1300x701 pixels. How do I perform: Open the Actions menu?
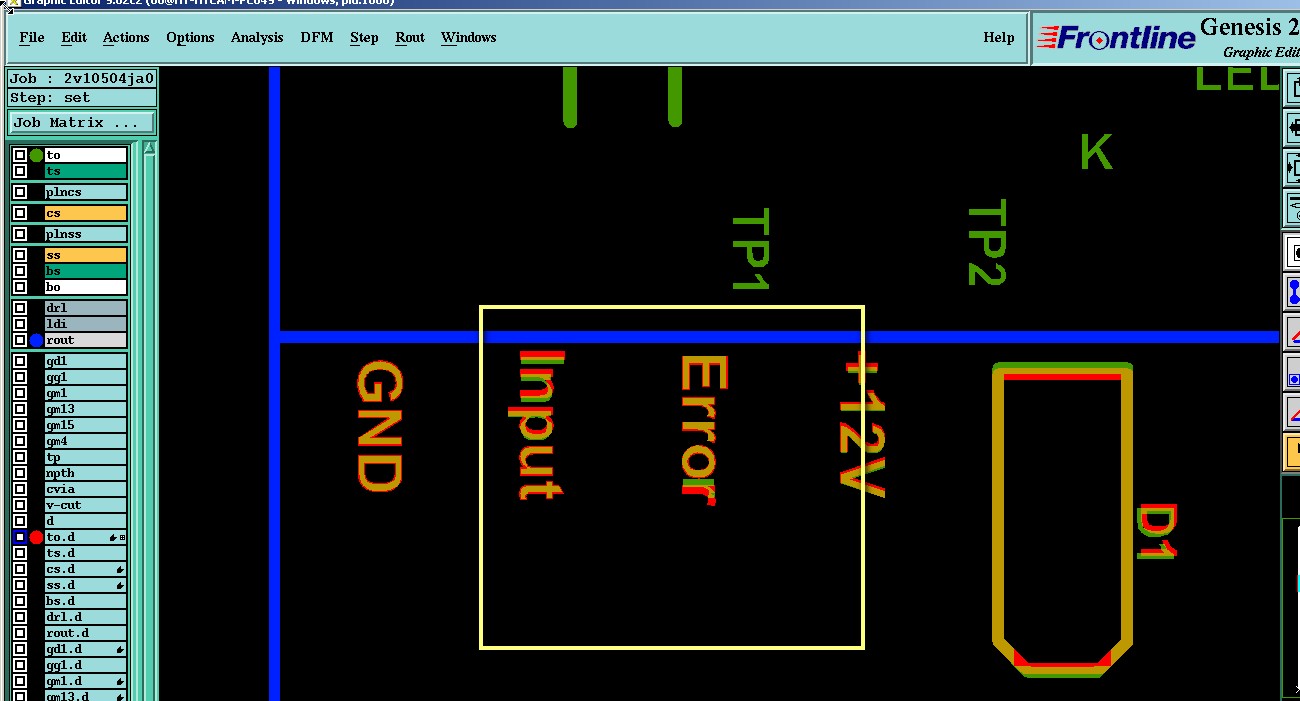126,37
